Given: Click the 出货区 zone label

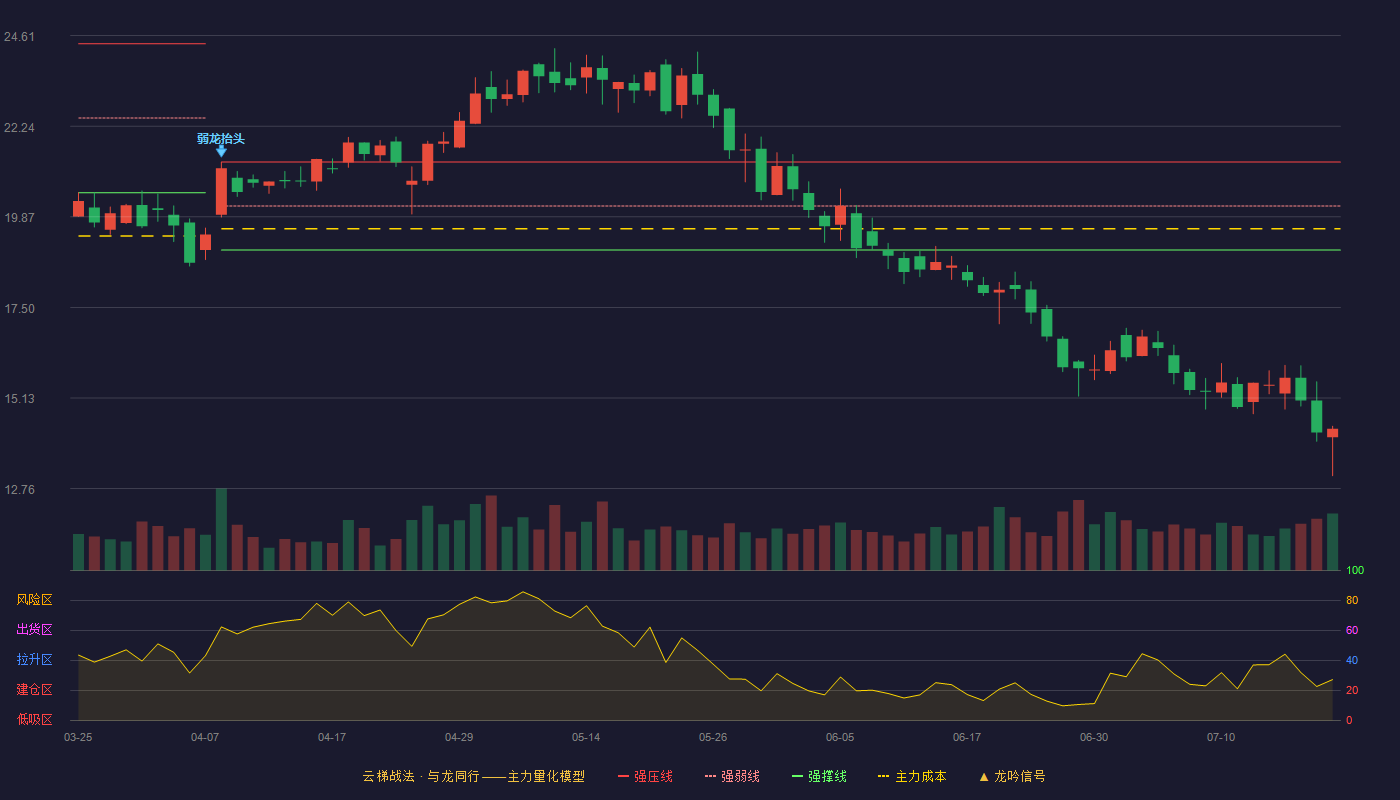Looking at the screenshot, I should point(34,630).
